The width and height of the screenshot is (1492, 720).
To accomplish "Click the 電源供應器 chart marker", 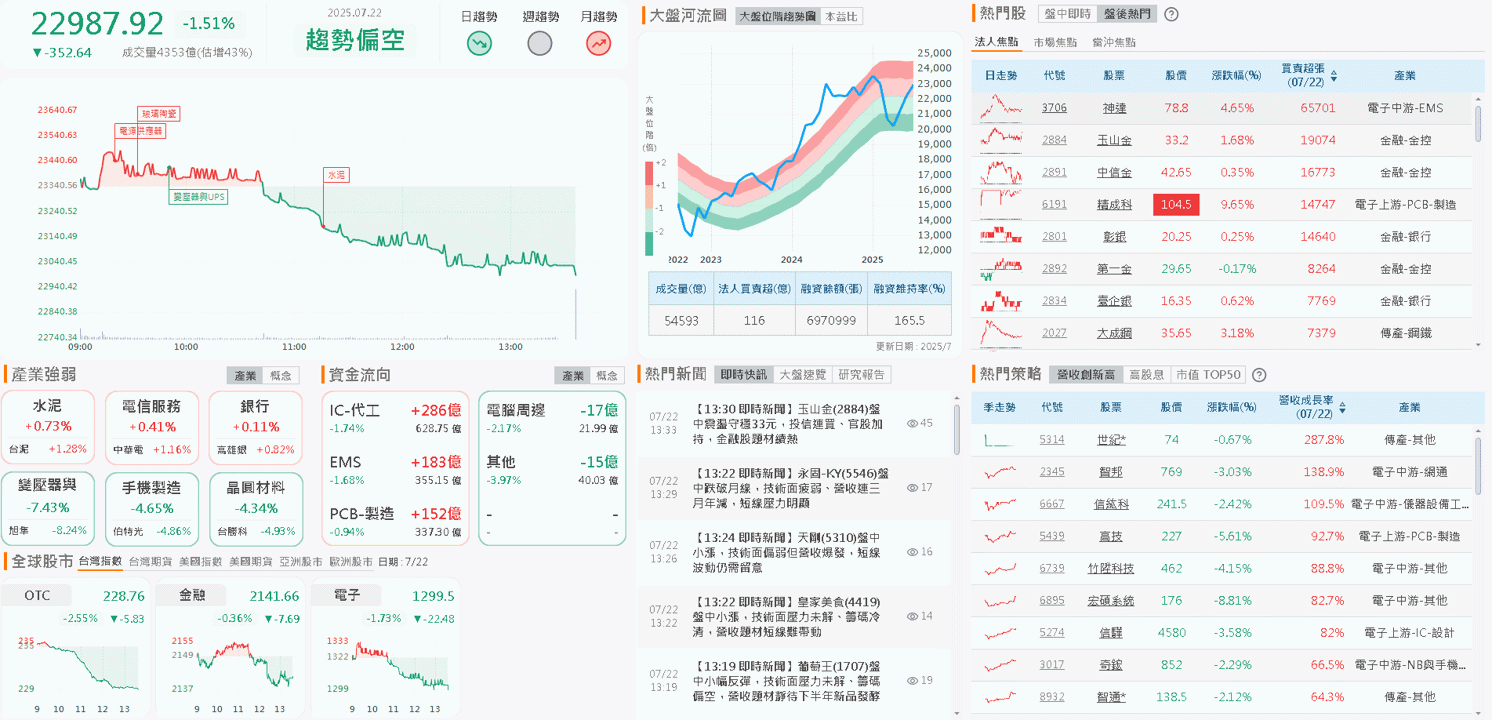I will (x=140, y=130).
